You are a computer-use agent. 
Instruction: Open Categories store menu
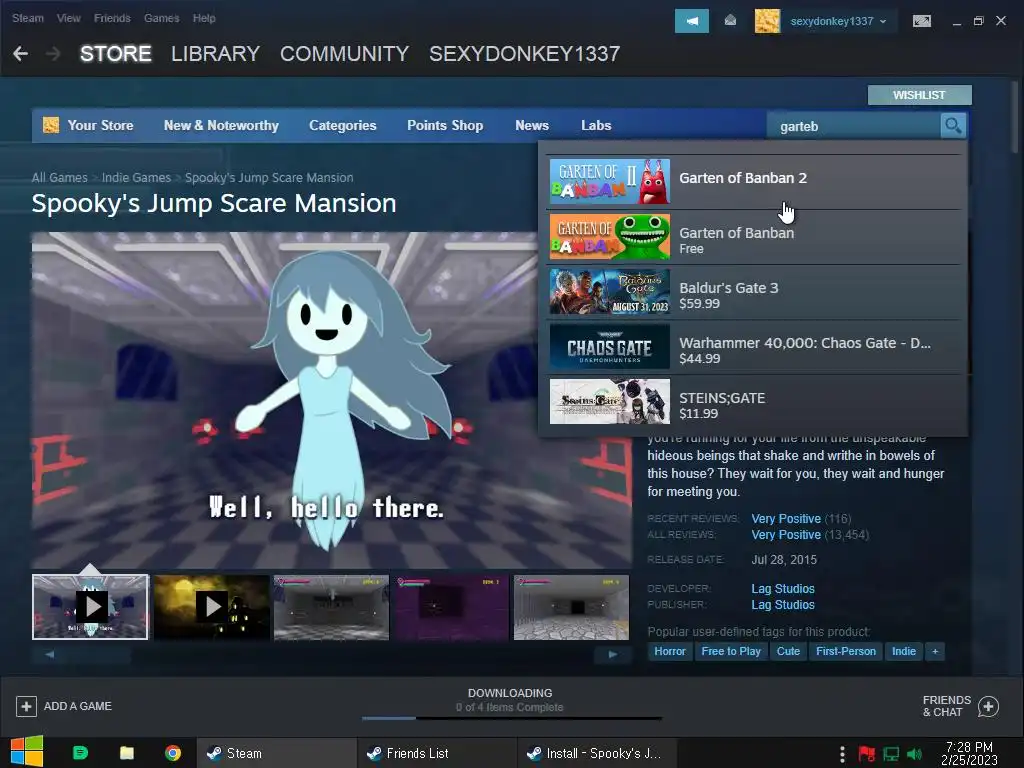pos(342,125)
